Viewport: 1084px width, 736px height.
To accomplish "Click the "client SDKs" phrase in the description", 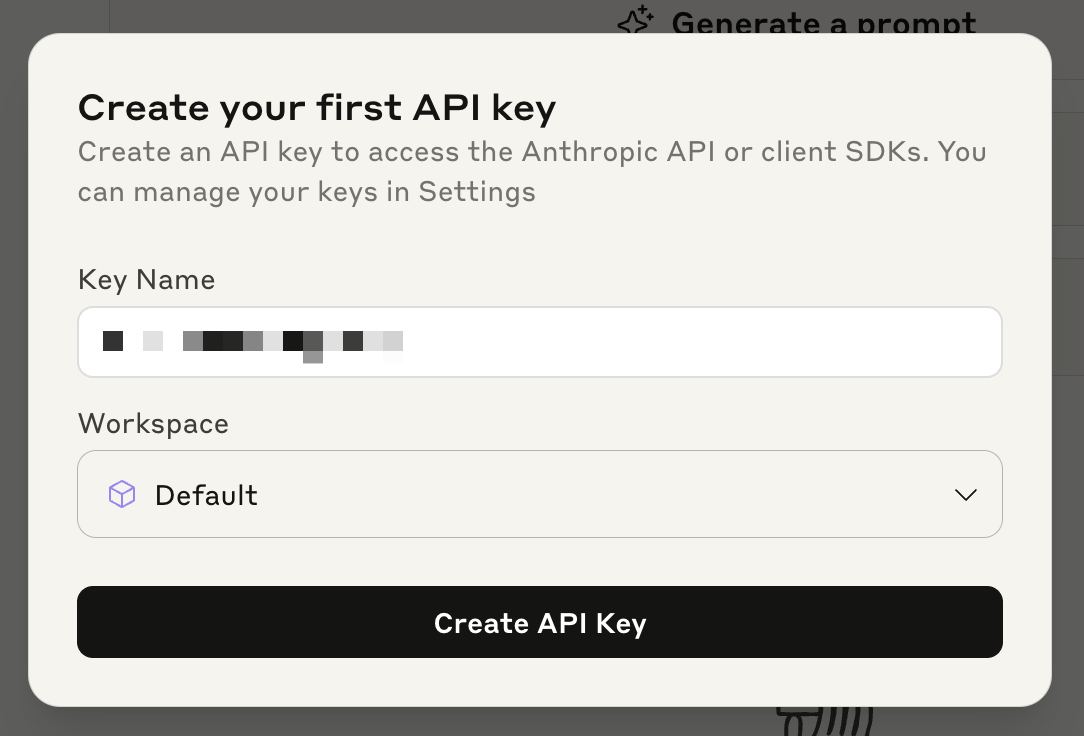I will [x=852, y=152].
